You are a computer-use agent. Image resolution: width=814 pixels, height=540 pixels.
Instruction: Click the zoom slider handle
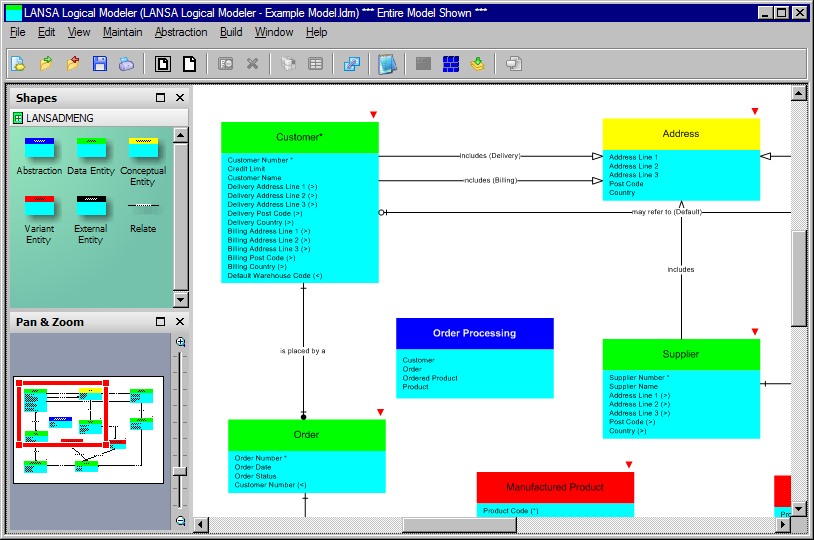[180, 471]
